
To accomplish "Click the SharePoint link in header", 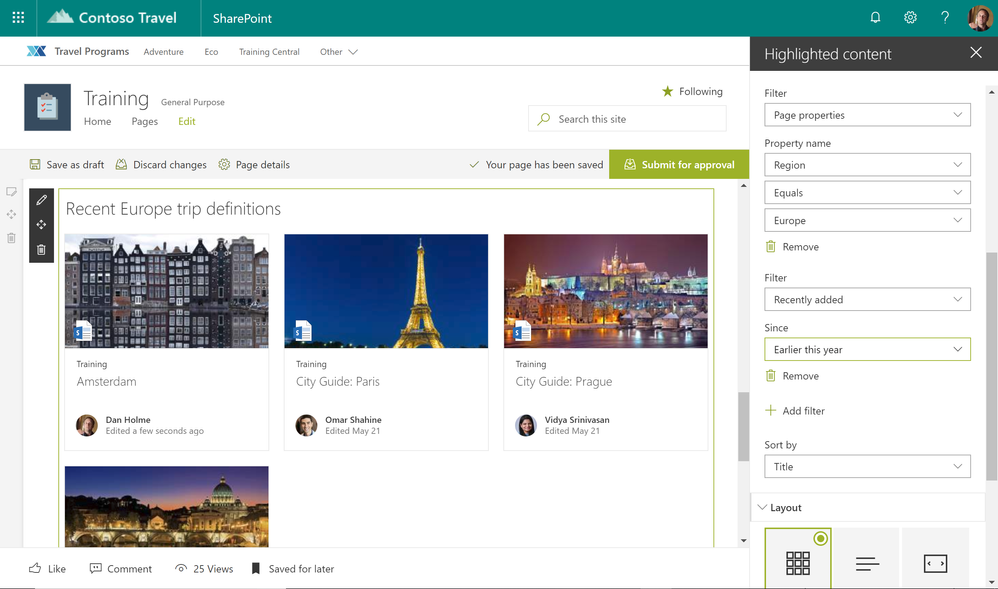I will (242, 18).
